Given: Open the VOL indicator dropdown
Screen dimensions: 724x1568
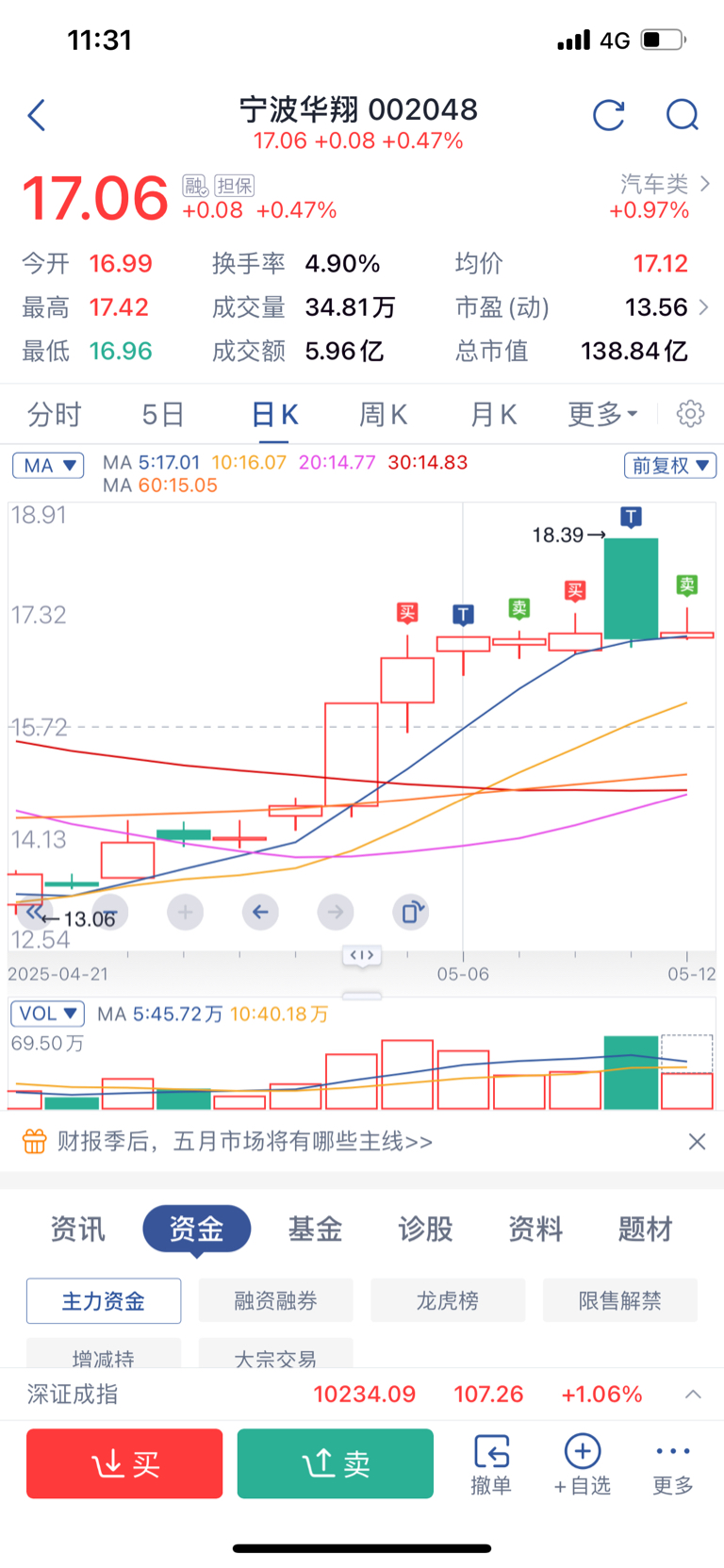Looking at the screenshot, I should click(x=48, y=1014).
